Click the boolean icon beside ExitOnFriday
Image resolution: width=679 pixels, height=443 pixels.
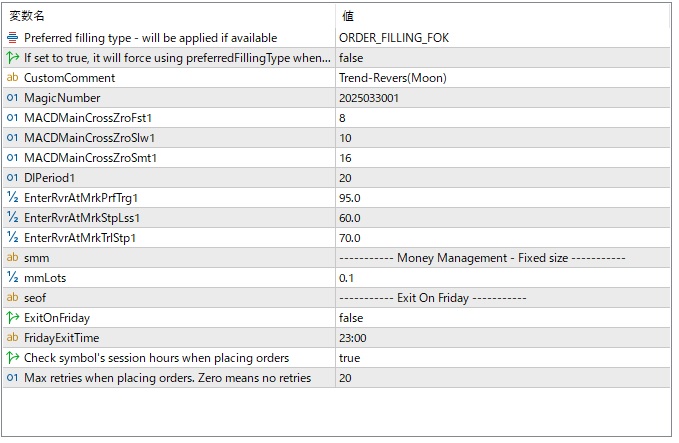pyautogui.click(x=13, y=318)
